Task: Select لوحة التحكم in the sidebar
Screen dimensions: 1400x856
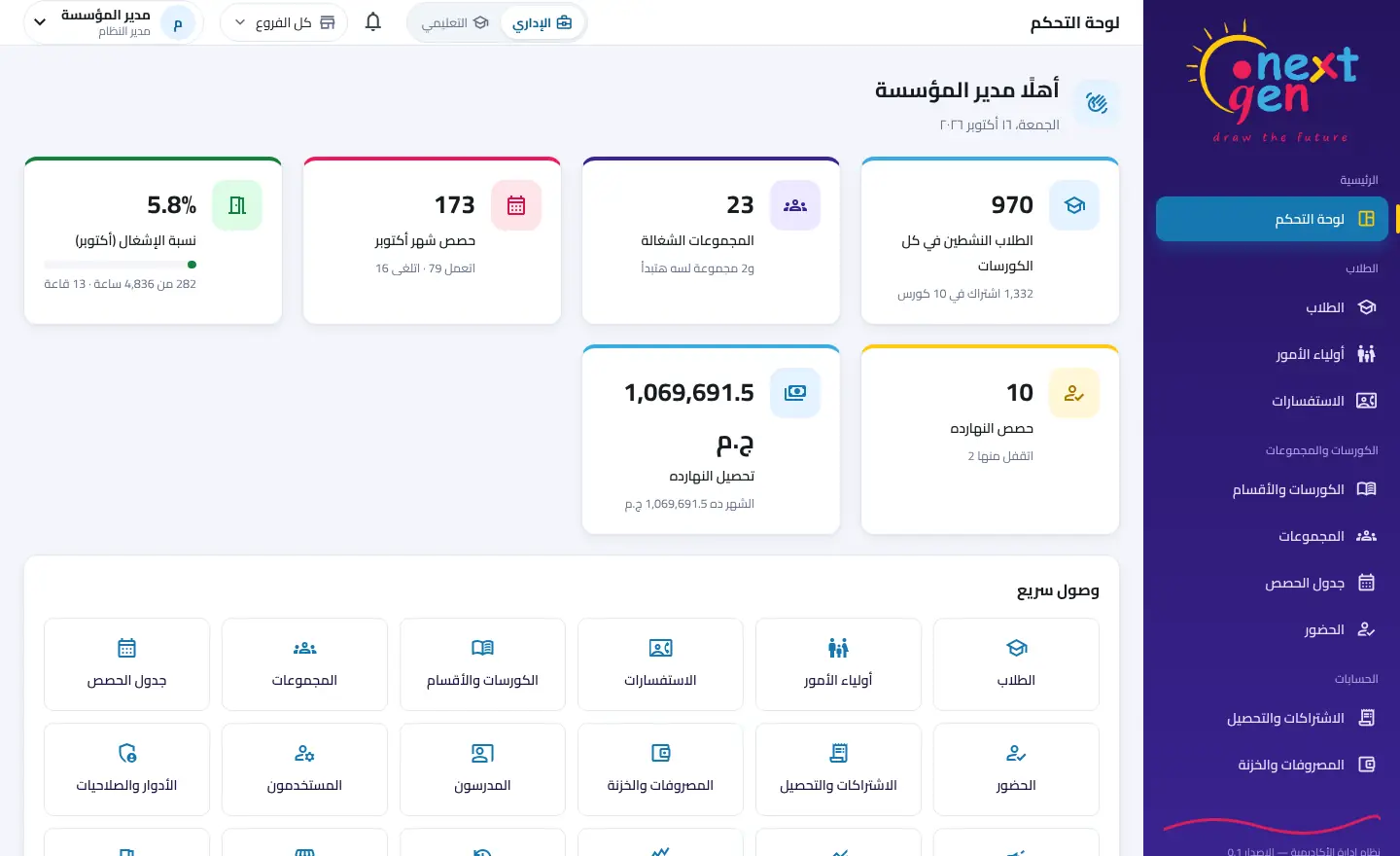Action: click(1272, 219)
